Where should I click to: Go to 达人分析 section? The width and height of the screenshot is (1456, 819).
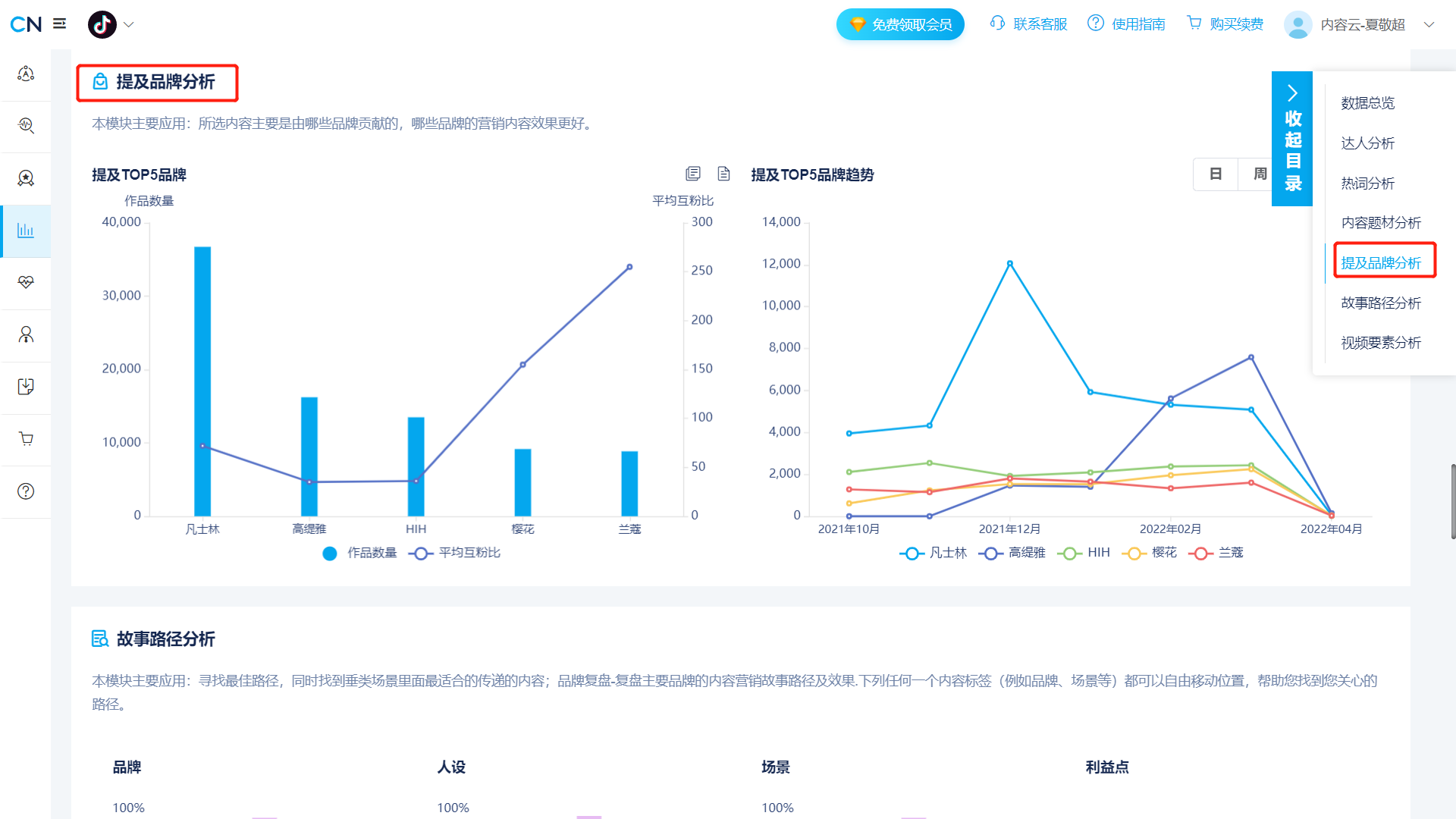pos(1367,143)
